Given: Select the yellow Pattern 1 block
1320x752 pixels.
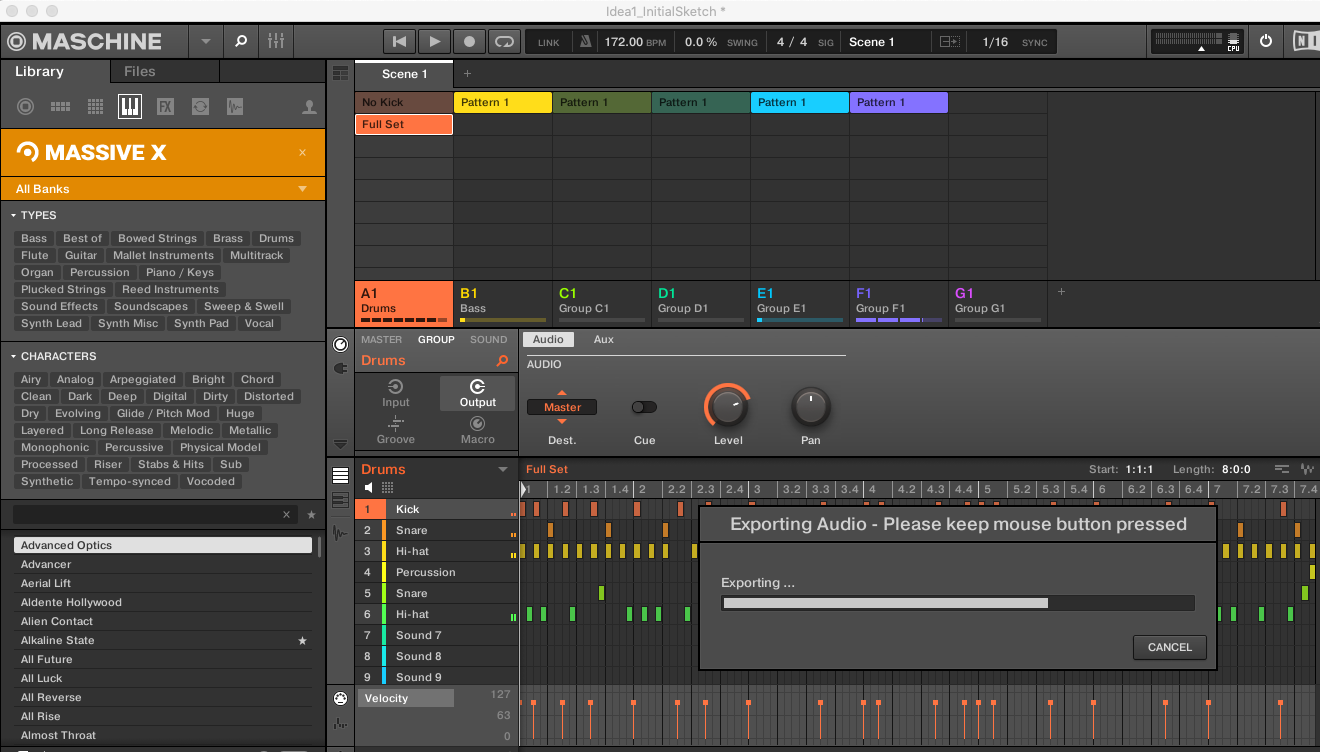Looking at the screenshot, I should [x=503, y=102].
